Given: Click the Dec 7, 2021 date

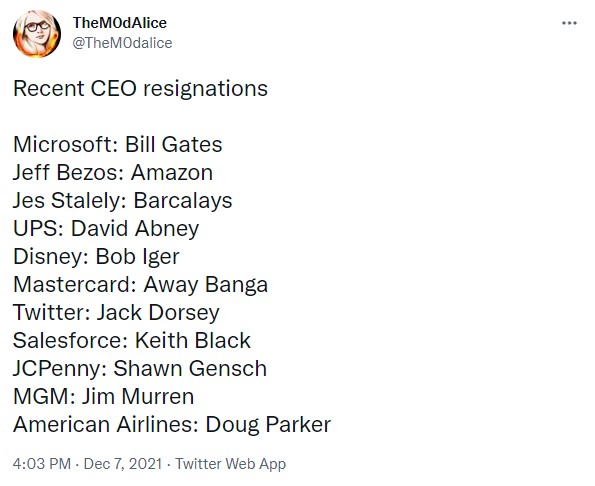Looking at the screenshot, I should click(x=123, y=464).
